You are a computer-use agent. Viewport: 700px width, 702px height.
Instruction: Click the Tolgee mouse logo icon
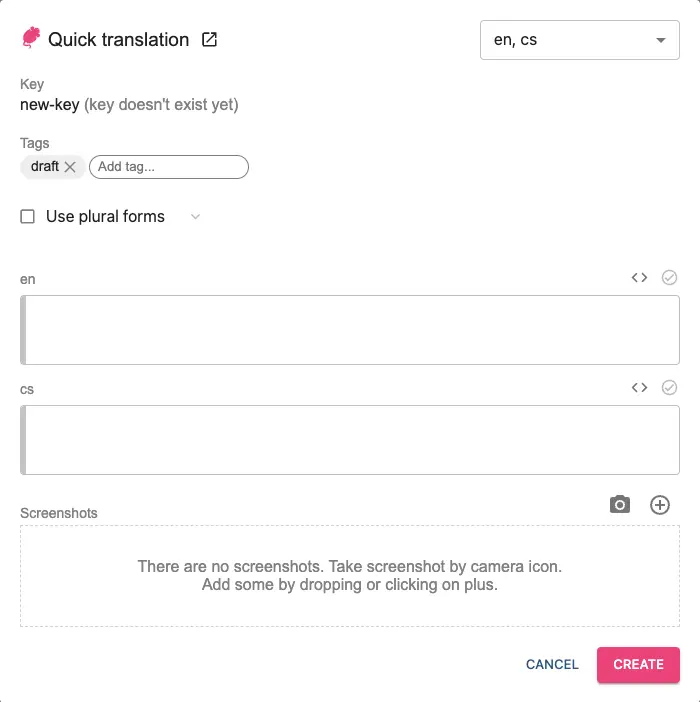[x=31, y=39]
